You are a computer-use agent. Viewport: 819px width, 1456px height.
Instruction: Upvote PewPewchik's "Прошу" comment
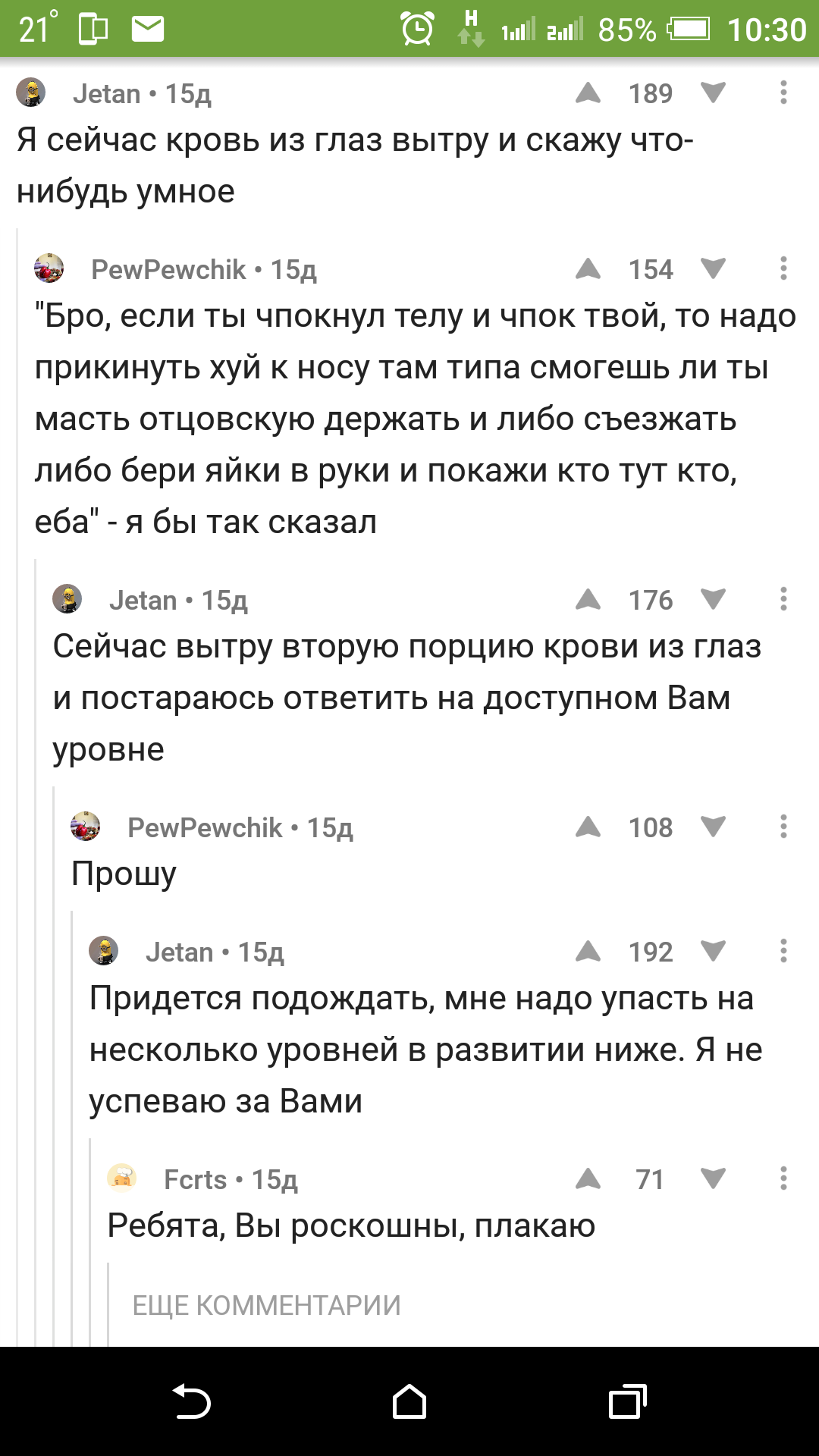coord(588,827)
